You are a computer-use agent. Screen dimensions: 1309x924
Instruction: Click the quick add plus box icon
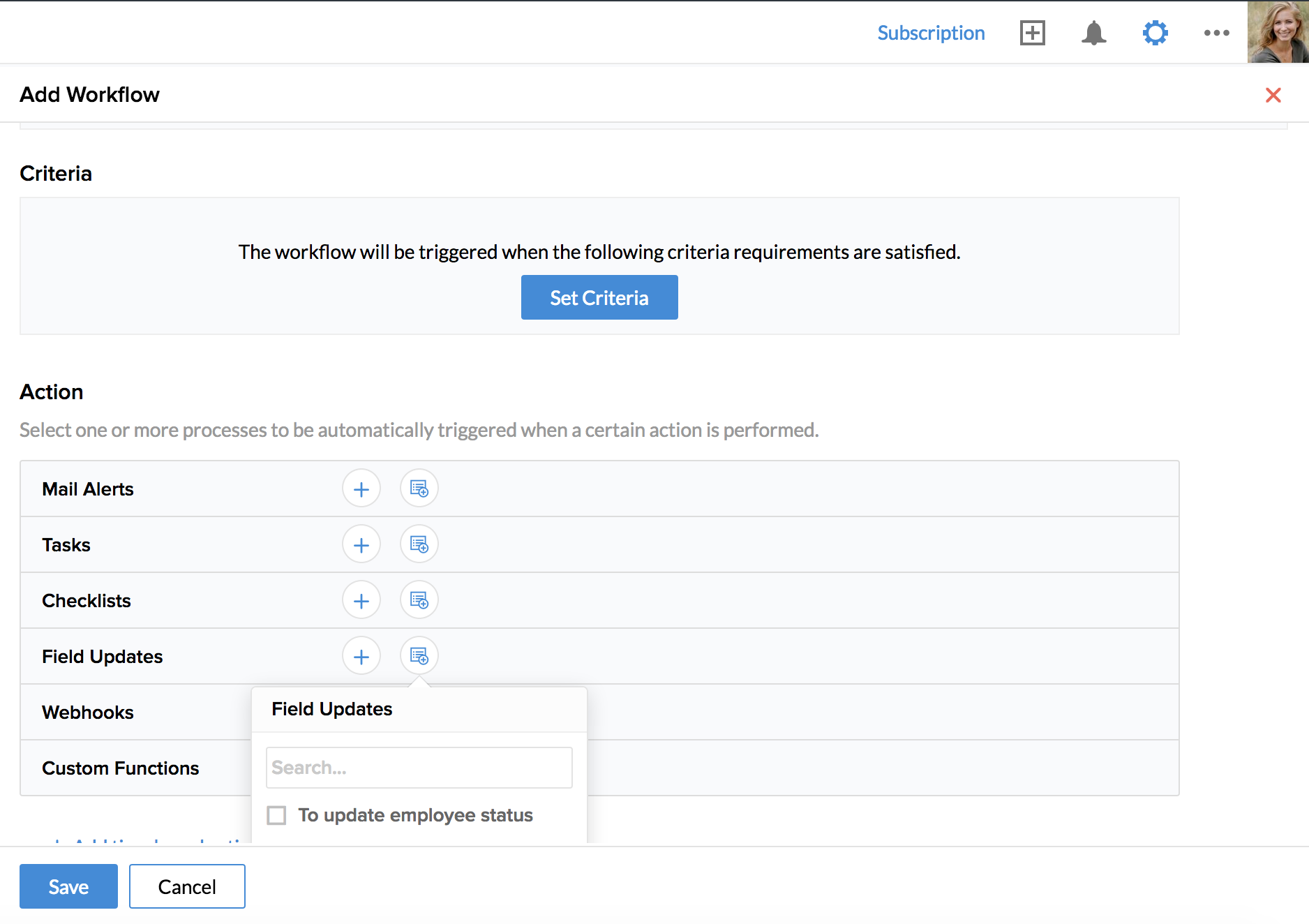click(x=1032, y=33)
